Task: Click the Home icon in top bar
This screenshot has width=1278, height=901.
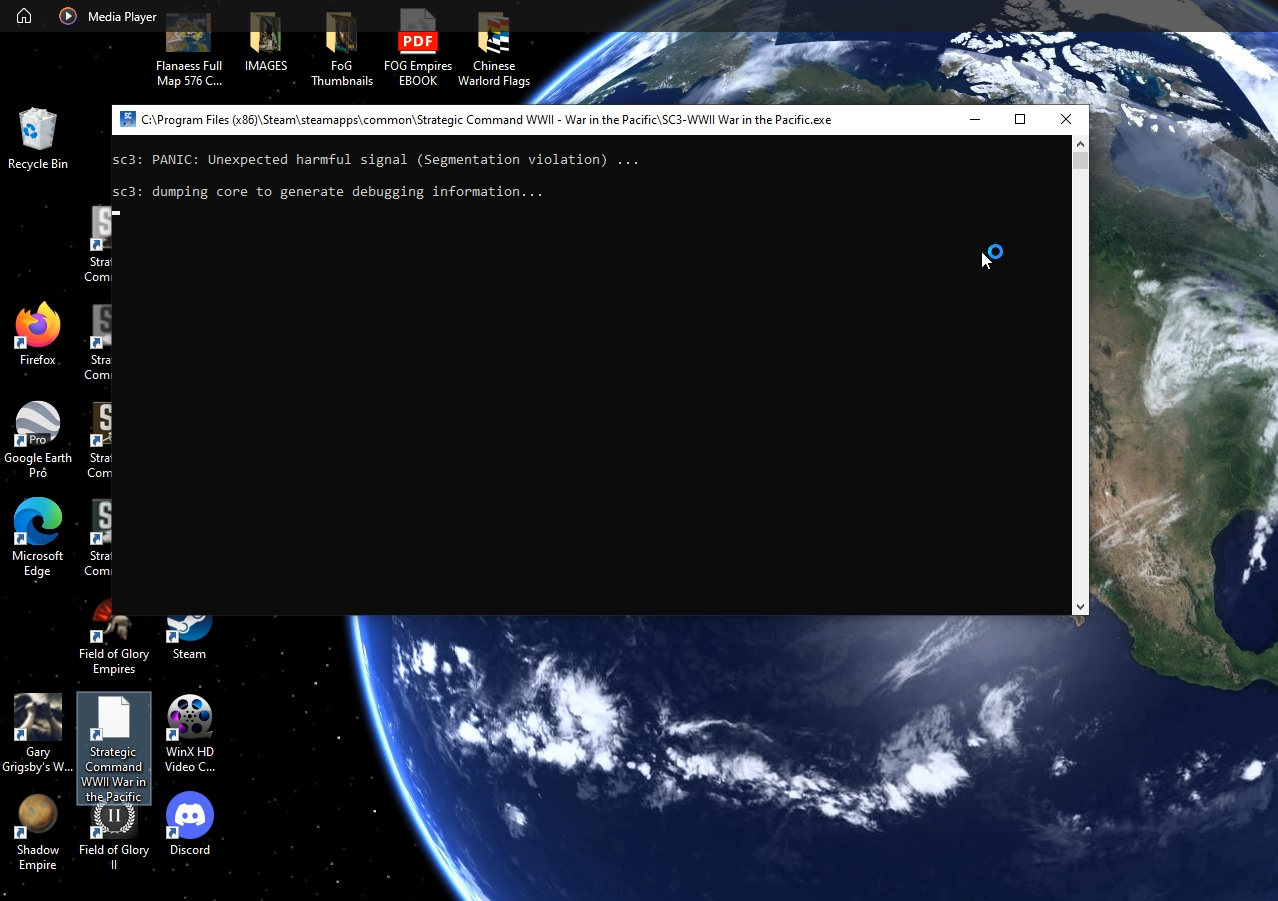Action: (24, 16)
